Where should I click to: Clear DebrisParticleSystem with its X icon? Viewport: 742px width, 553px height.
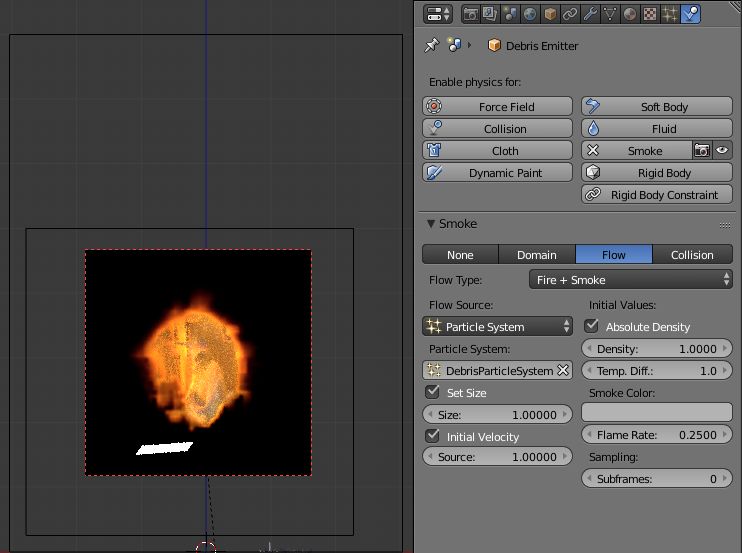coord(563,370)
